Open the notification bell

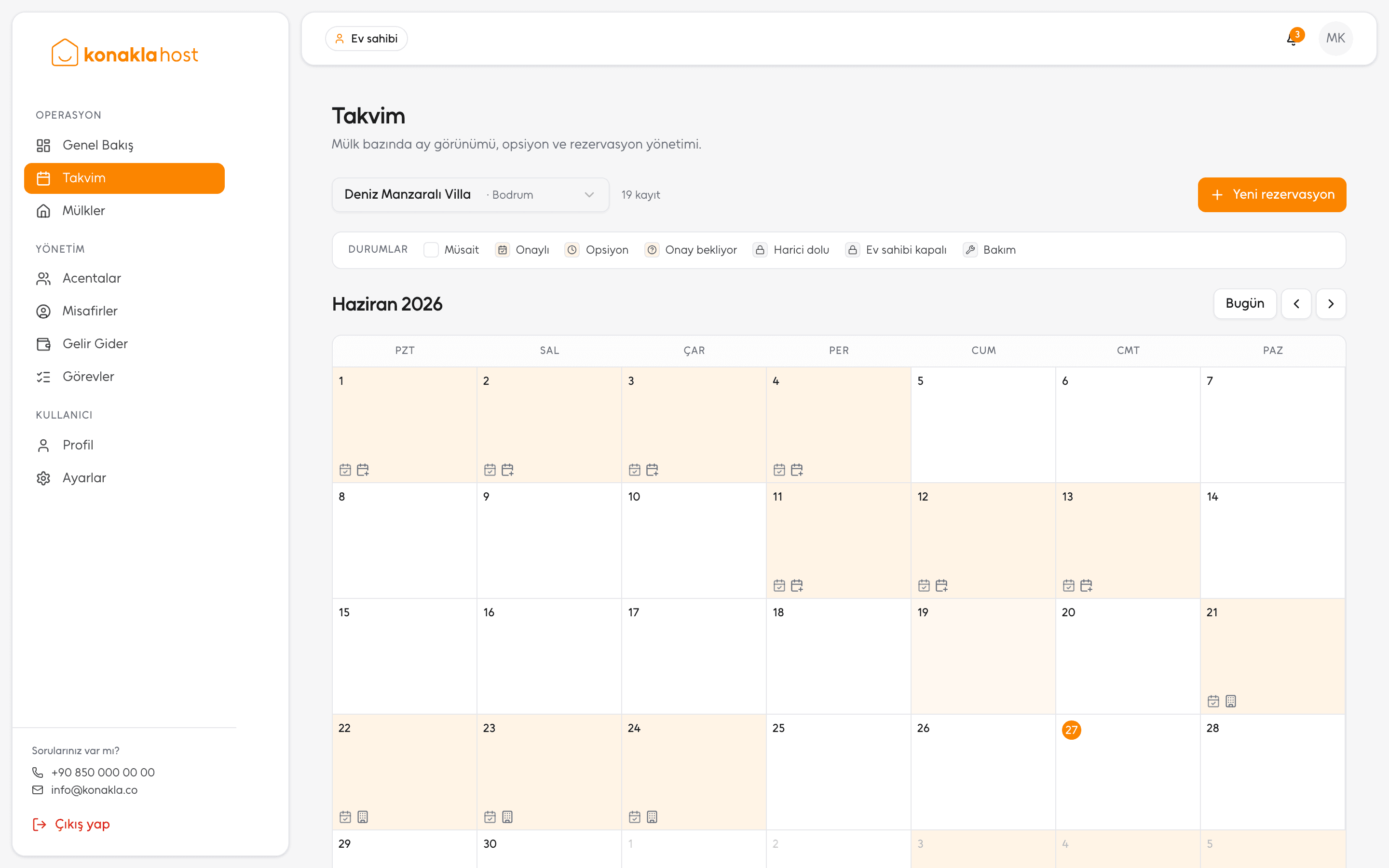click(x=1293, y=39)
